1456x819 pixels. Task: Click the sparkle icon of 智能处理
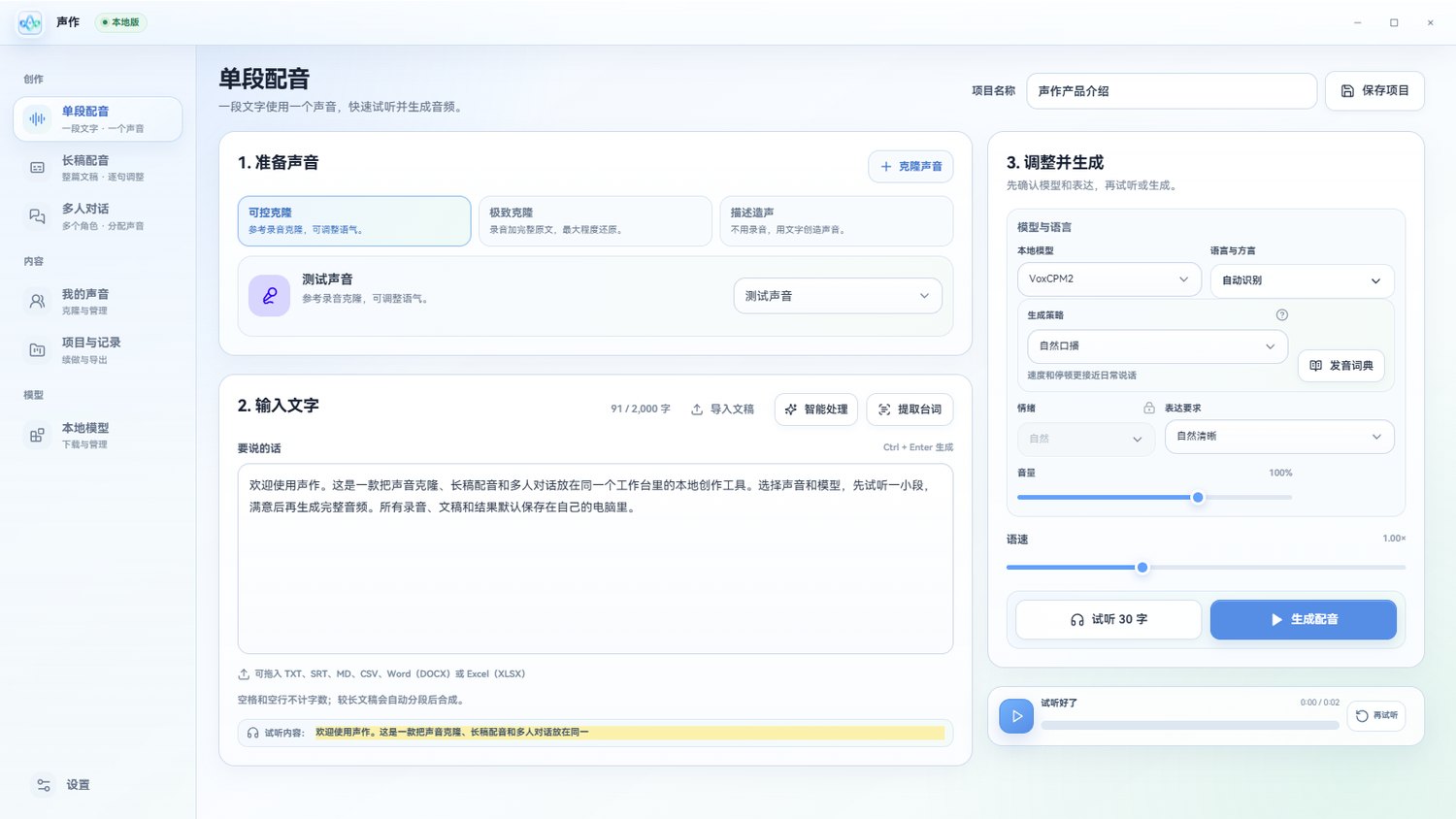pyautogui.click(x=791, y=409)
